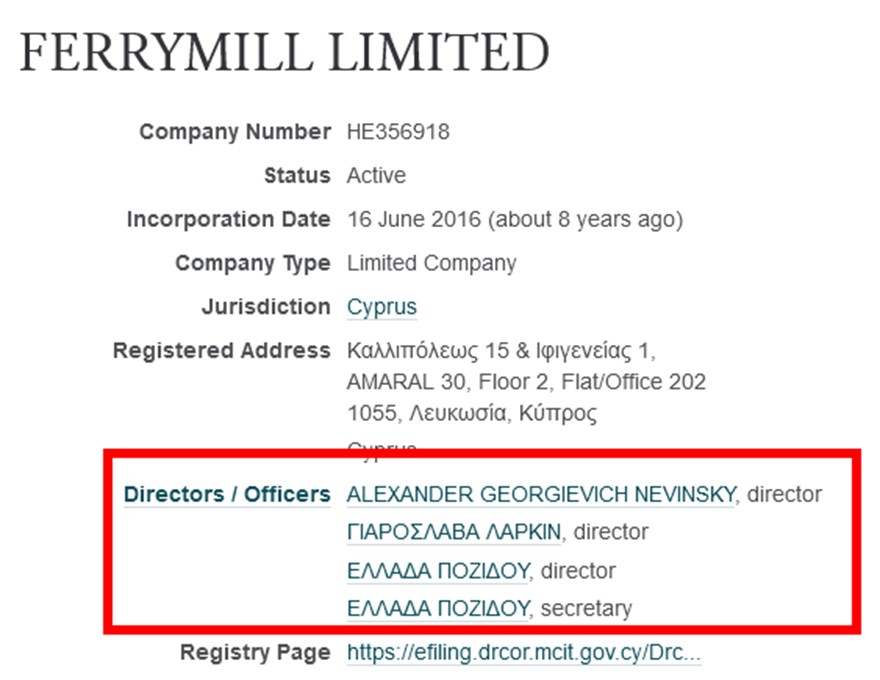The image size is (880, 680).
Task: Open Alexander Georgievich Nevinsky's officer page
Action: point(541,494)
